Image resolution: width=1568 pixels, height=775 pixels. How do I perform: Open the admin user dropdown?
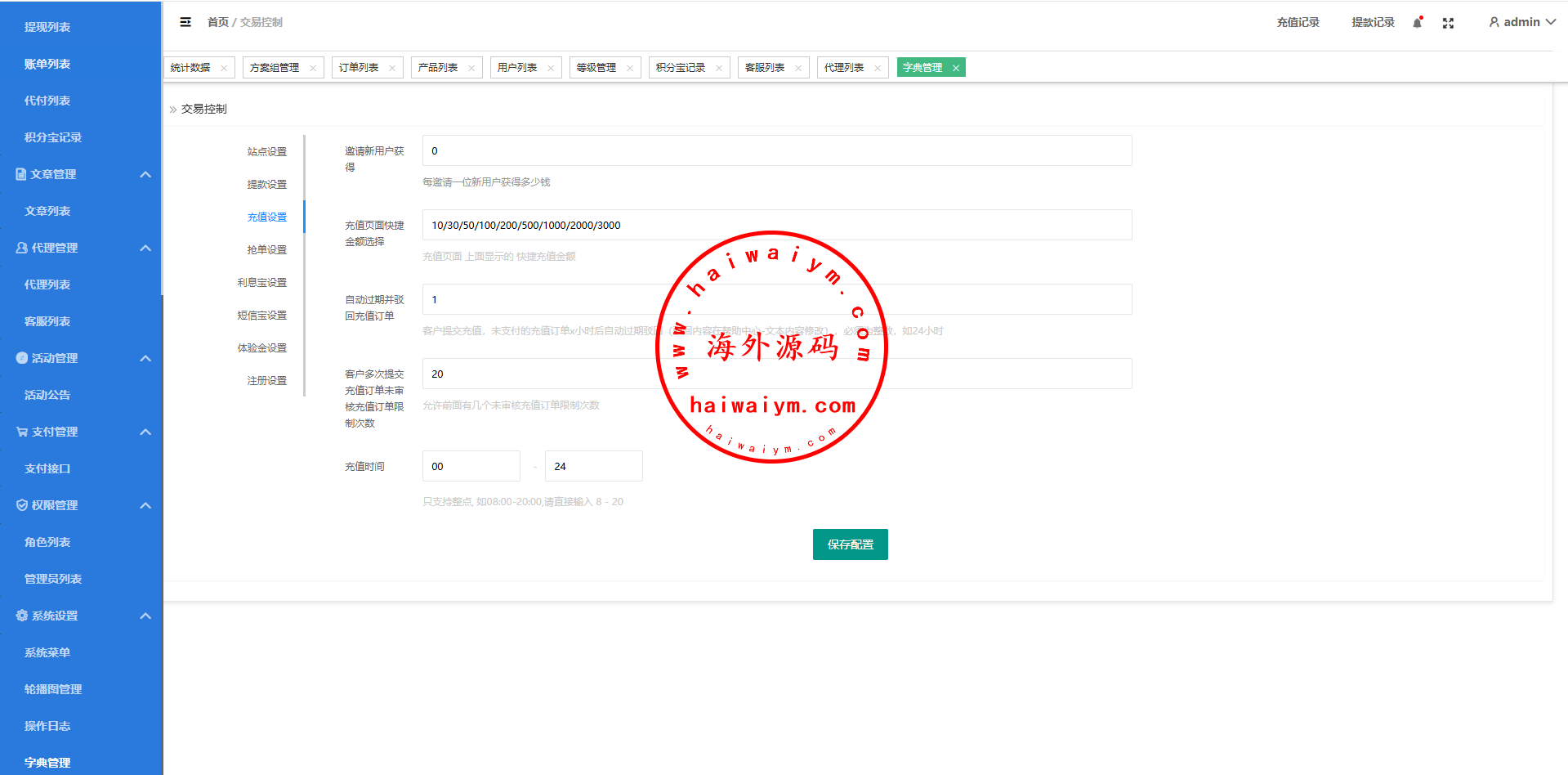point(1521,22)
